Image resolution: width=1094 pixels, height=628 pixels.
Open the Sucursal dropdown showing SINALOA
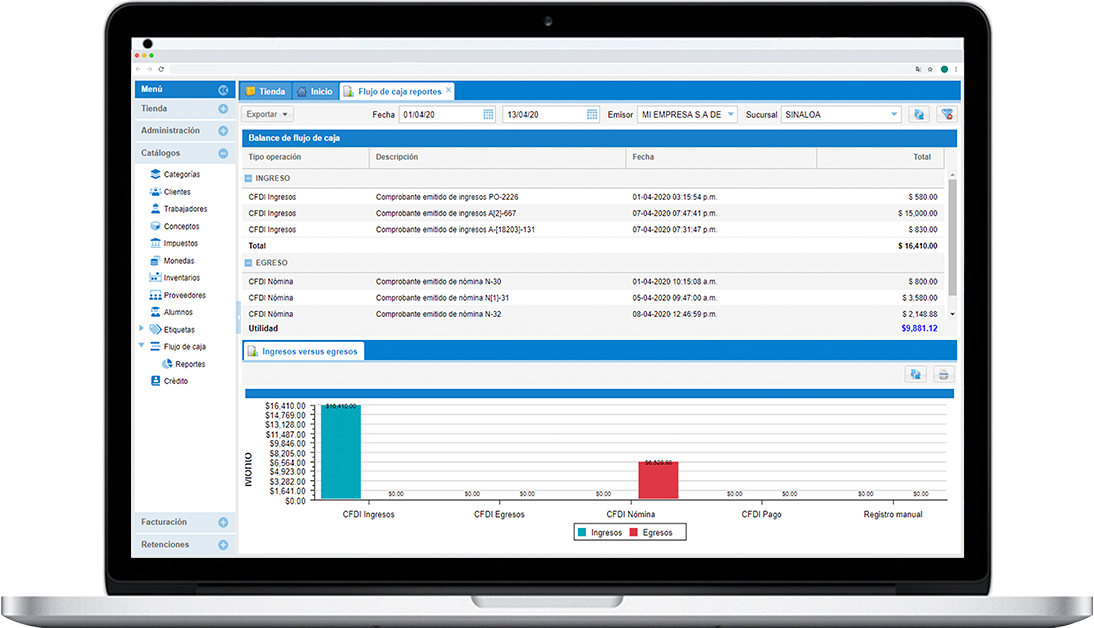(x=894, y=115)
